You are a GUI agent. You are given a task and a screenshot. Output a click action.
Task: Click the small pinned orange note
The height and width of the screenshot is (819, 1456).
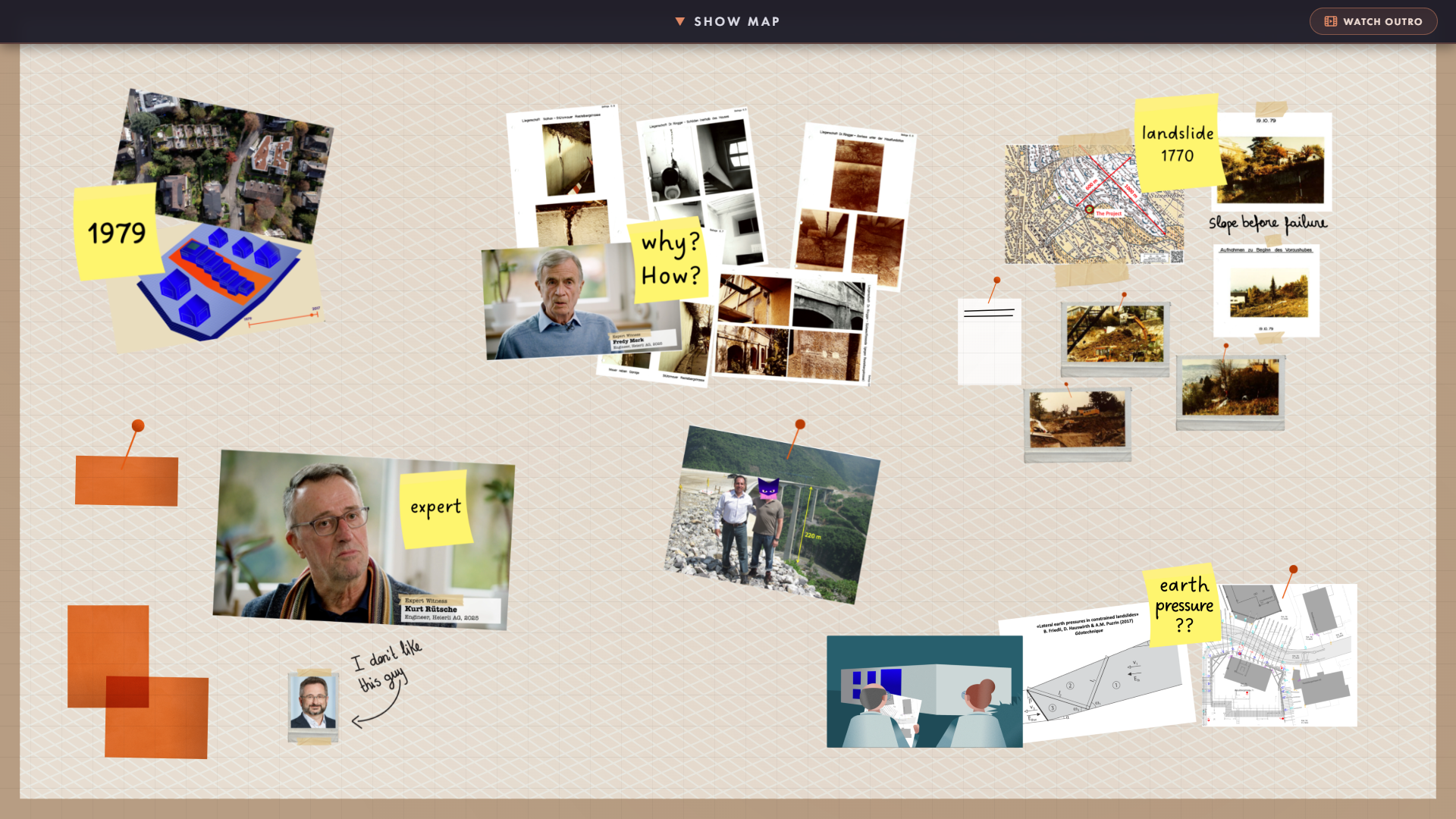[127, 480]
